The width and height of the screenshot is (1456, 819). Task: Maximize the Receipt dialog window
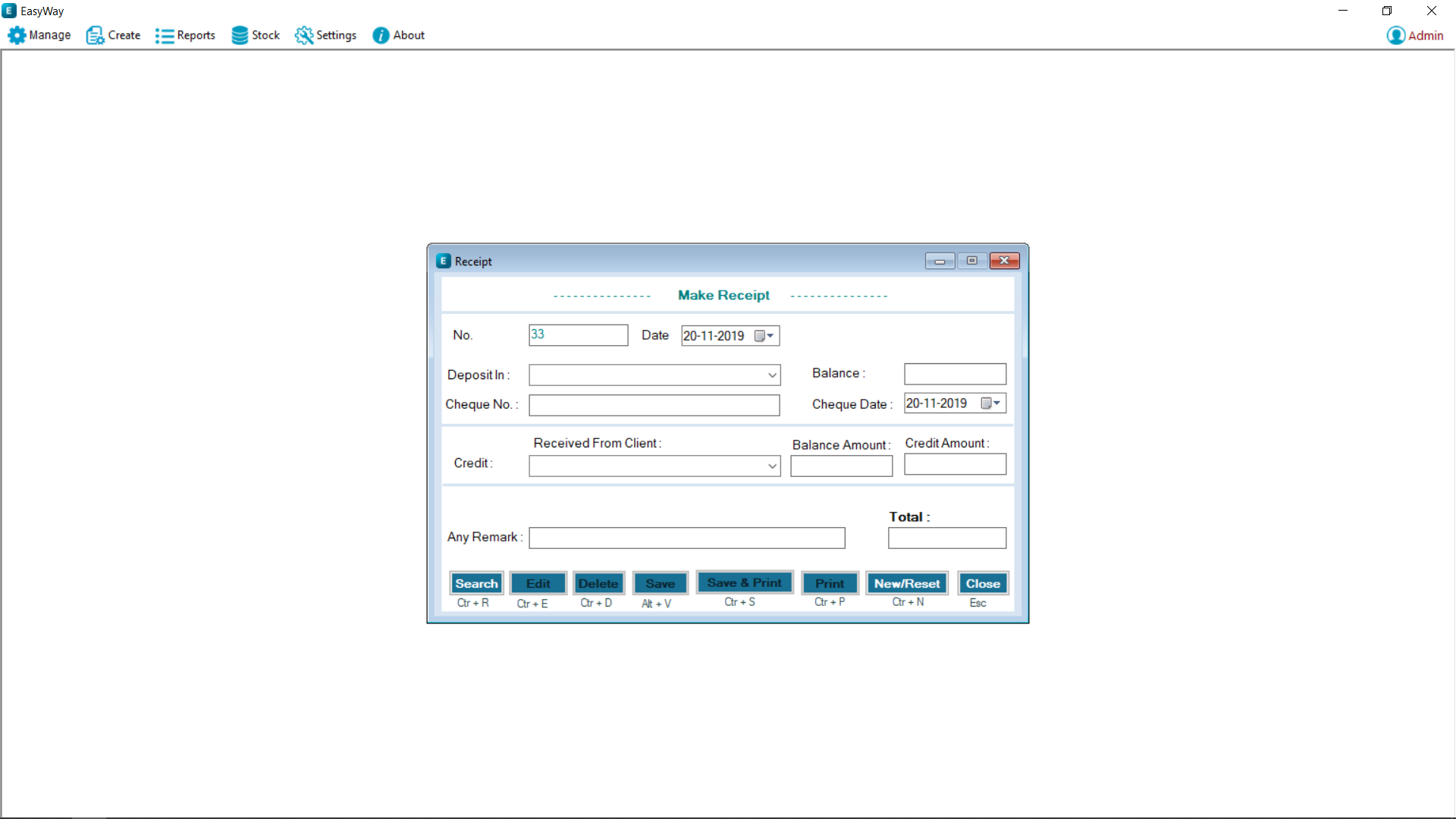971,261
